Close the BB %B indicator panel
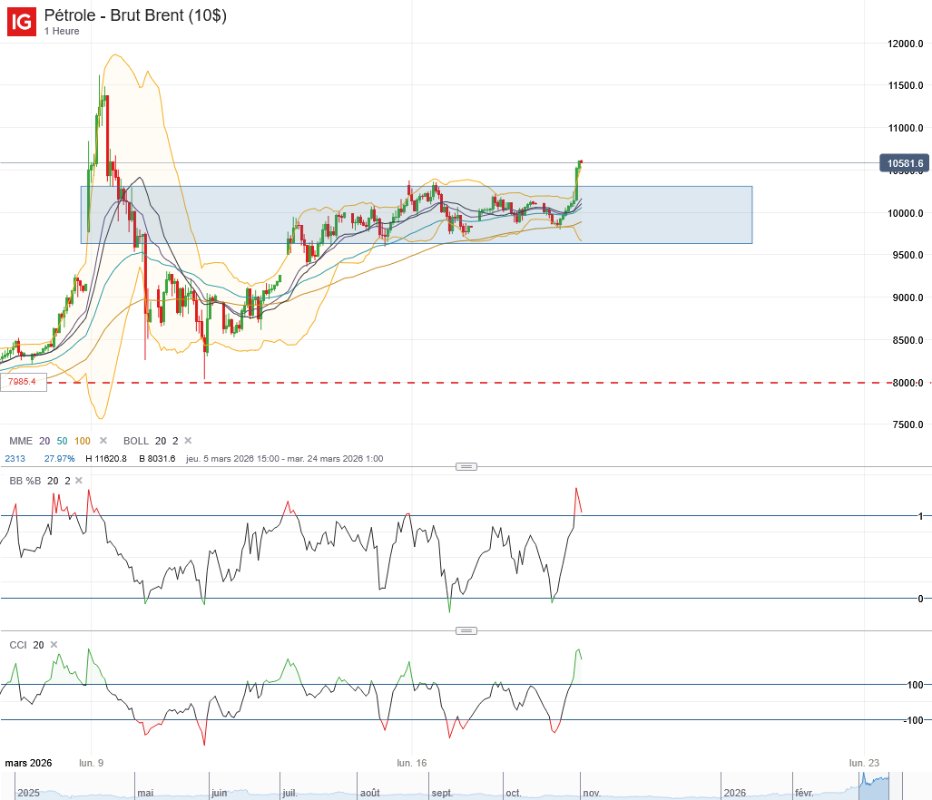932x800 pixels. 78,480
